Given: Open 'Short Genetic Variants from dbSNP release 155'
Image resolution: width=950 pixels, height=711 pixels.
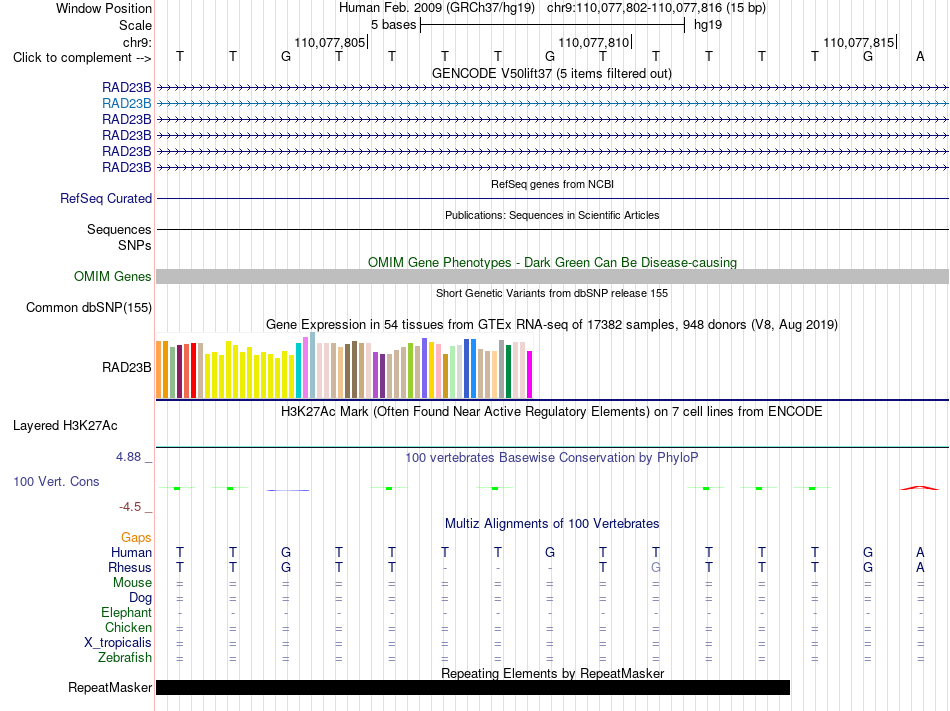Looking at the screenshot, I should pos(552,293).
